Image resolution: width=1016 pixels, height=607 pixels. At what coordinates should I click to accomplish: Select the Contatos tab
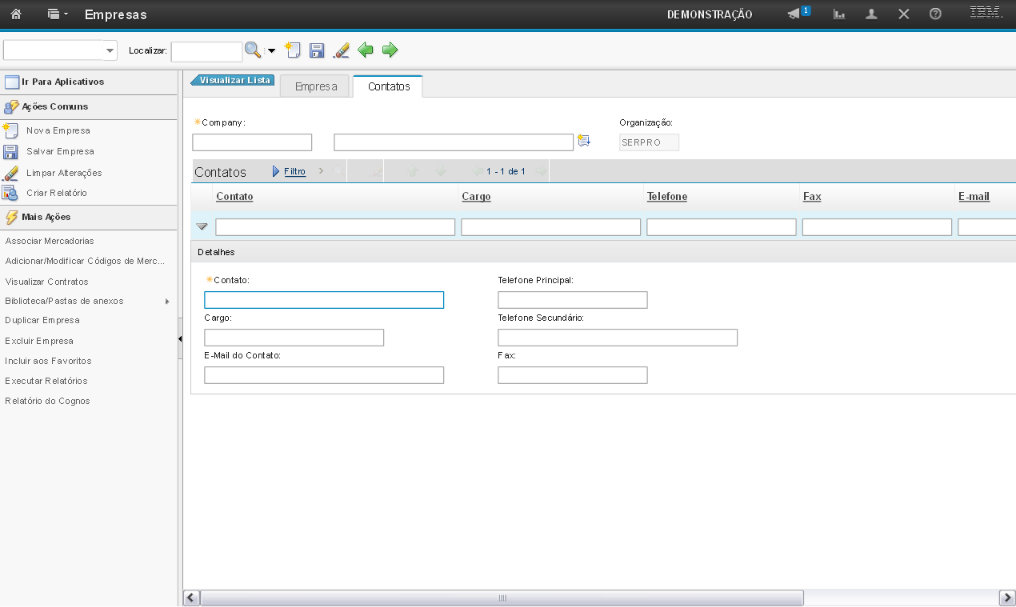click(389, 87)
